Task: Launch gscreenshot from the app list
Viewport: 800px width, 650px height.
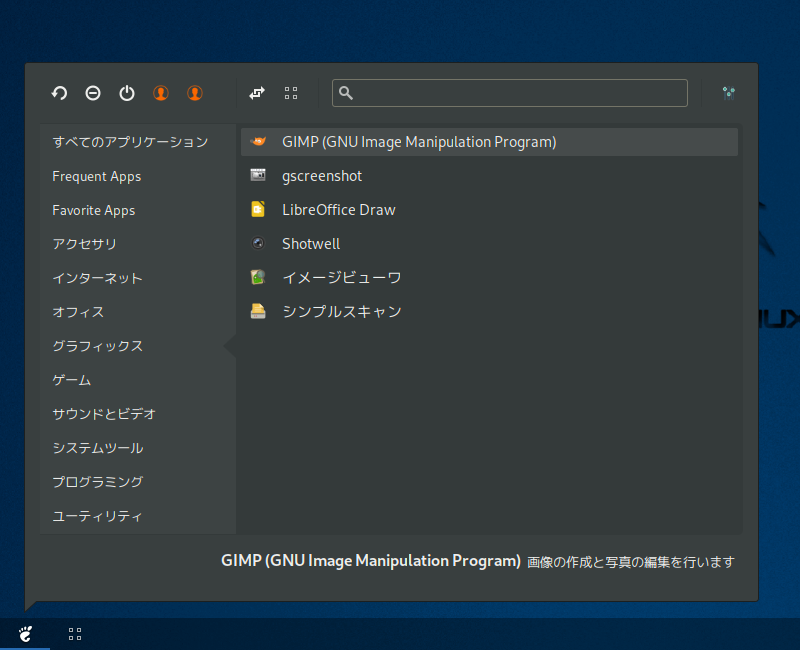Action: coord(489,176)
